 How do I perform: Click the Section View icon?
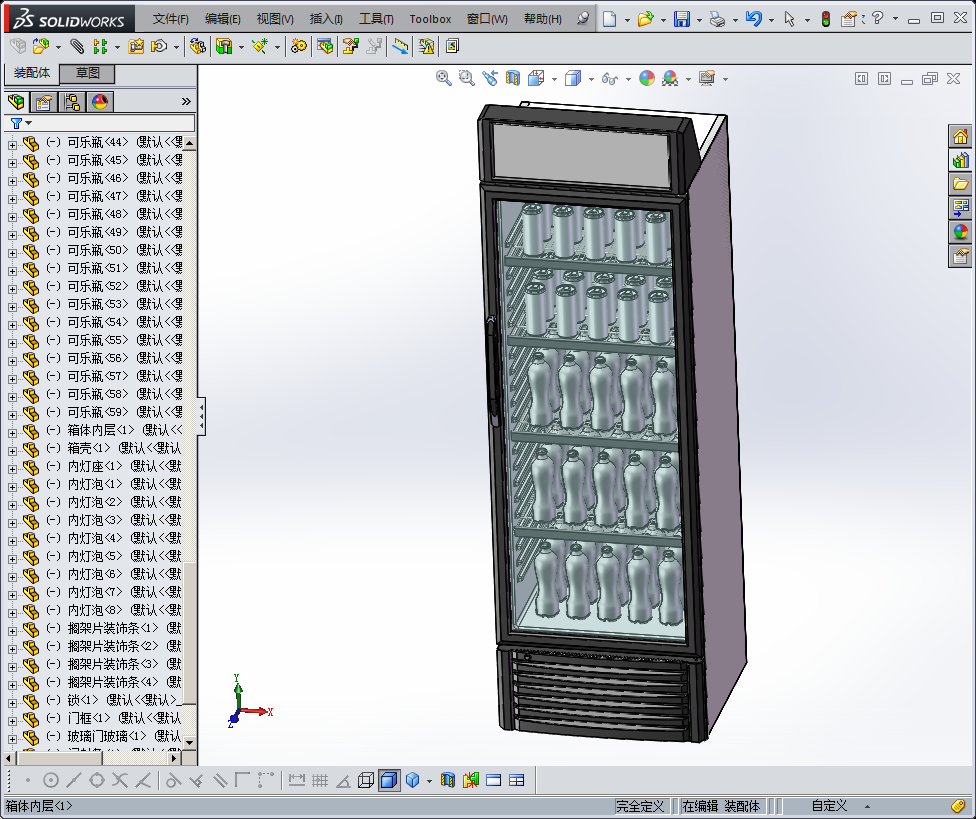pos(512,78)
